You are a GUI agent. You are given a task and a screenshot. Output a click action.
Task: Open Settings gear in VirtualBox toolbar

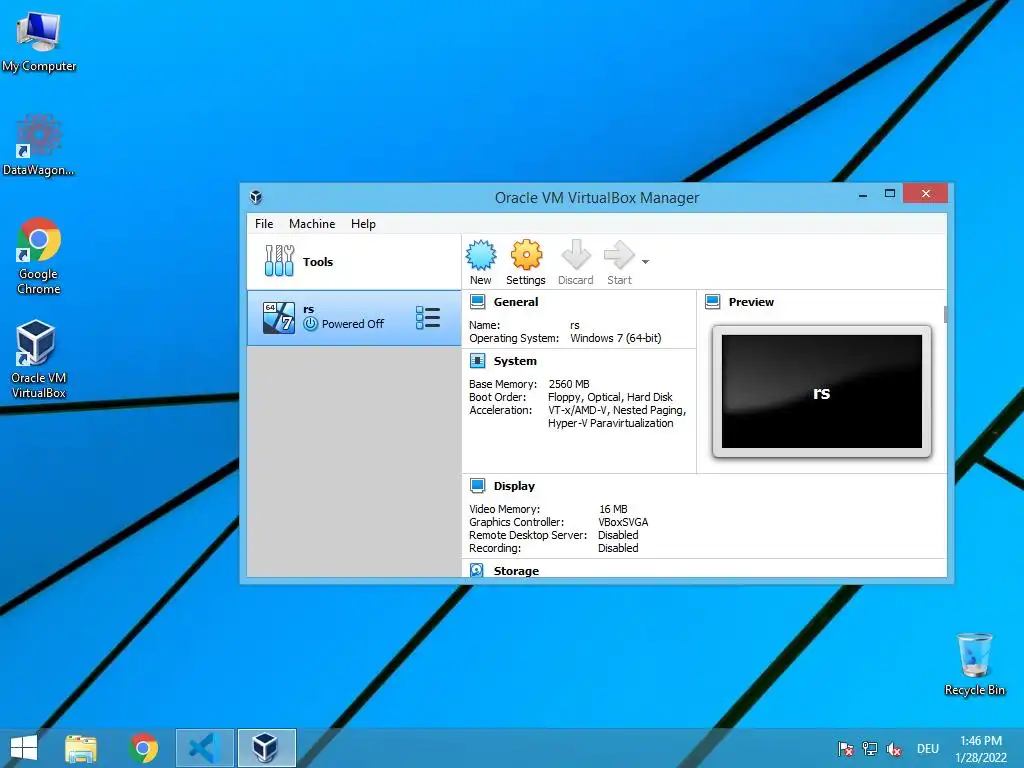526,255
